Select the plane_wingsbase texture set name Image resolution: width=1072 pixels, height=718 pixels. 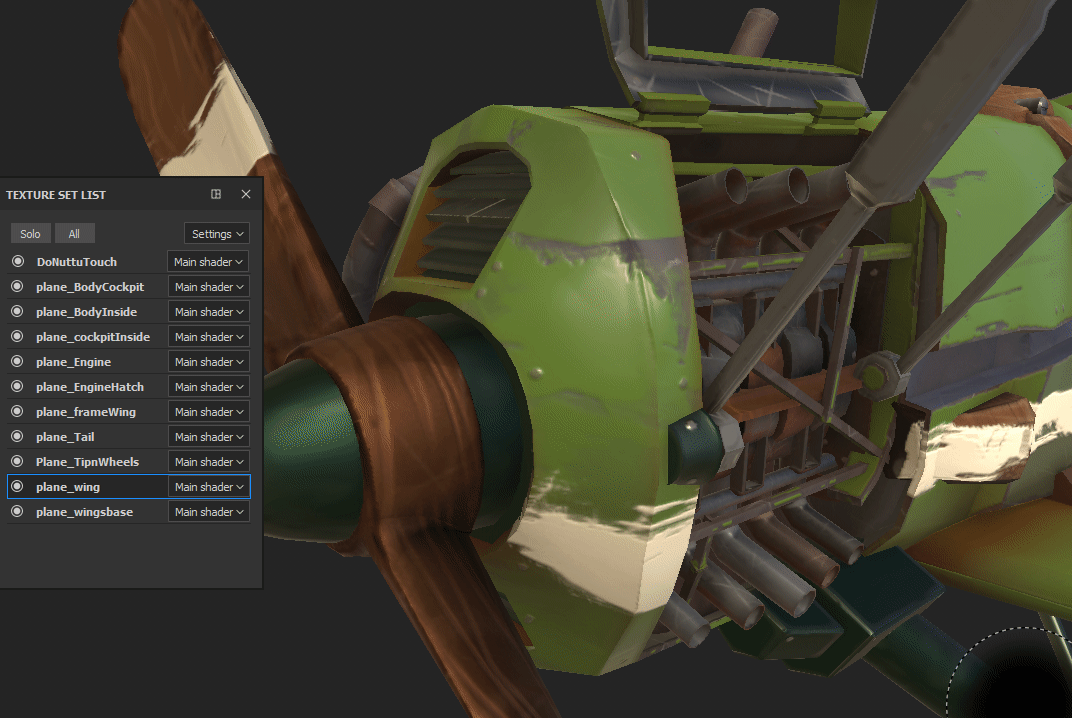click(x=85, y=511)
